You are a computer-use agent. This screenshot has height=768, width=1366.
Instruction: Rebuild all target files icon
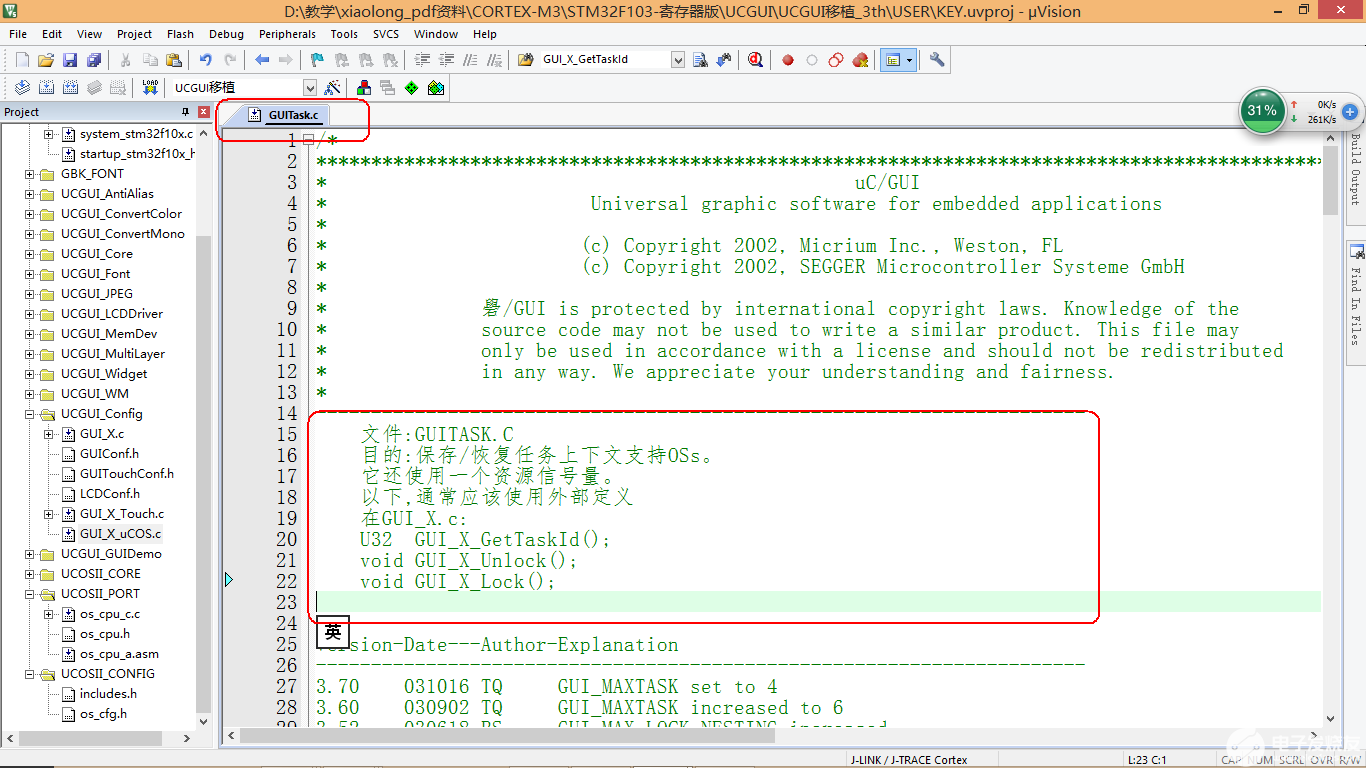(x=70, y=88)
